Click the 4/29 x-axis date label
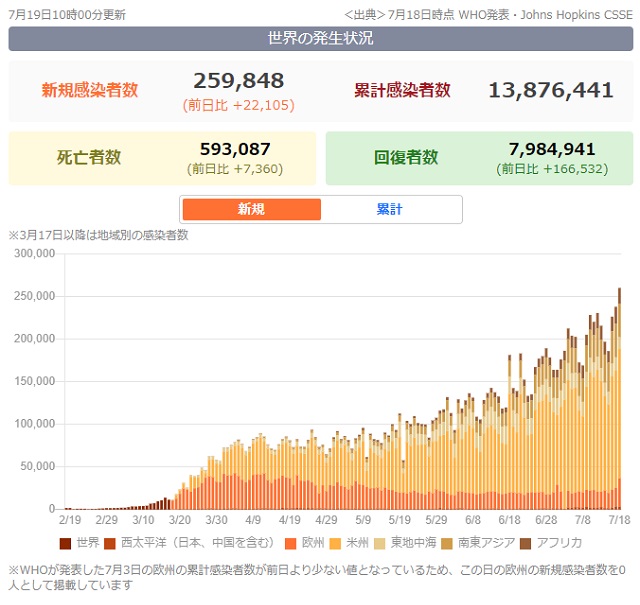Image resolution: width=640 pixels, height=605 pixels. pyautogui.click(x=326, y=520)
